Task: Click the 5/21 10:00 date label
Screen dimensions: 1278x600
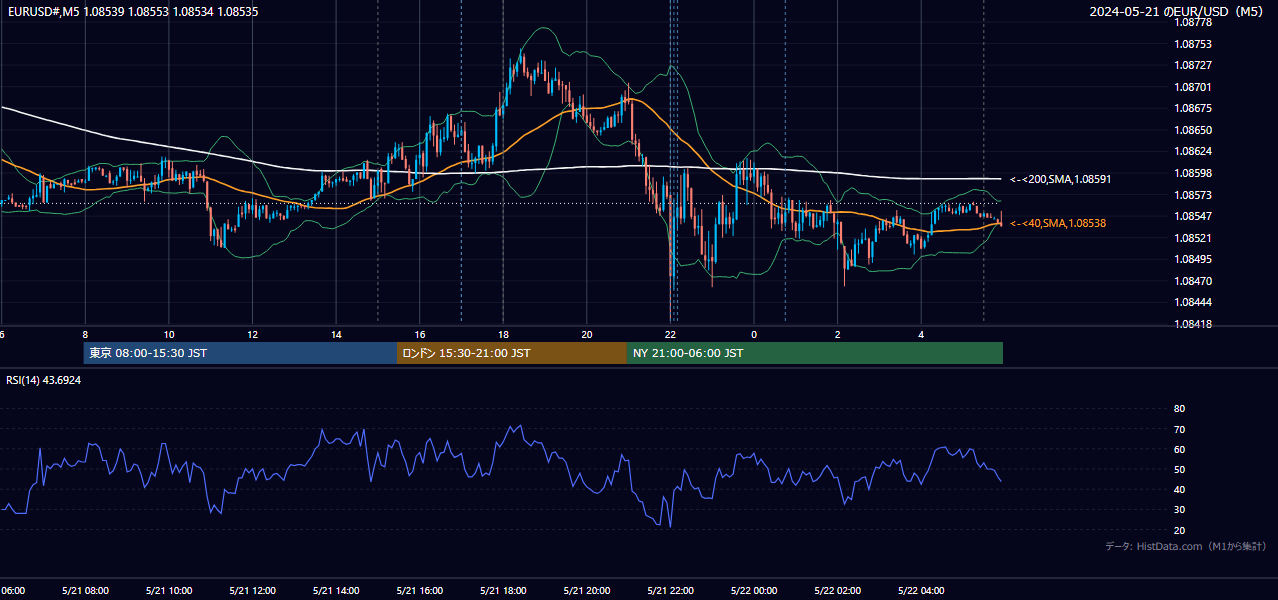Action: [x=169, y=590]
